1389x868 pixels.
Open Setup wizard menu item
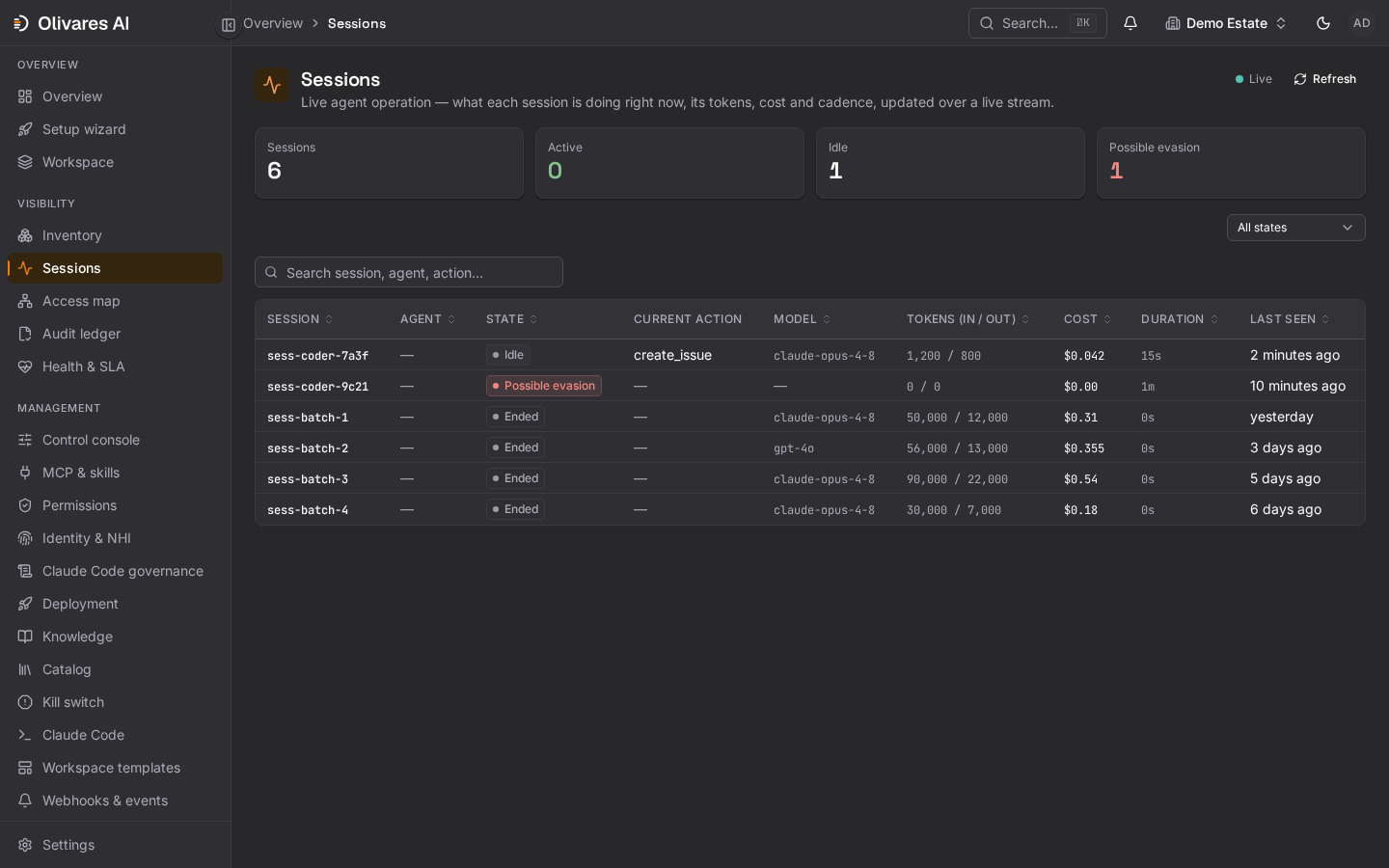[115, 129]
